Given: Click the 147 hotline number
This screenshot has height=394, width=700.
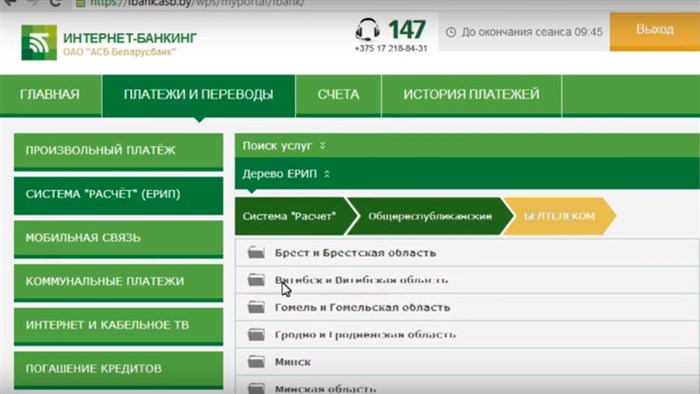Looking at the screenshot, I should tap(407, 30).
